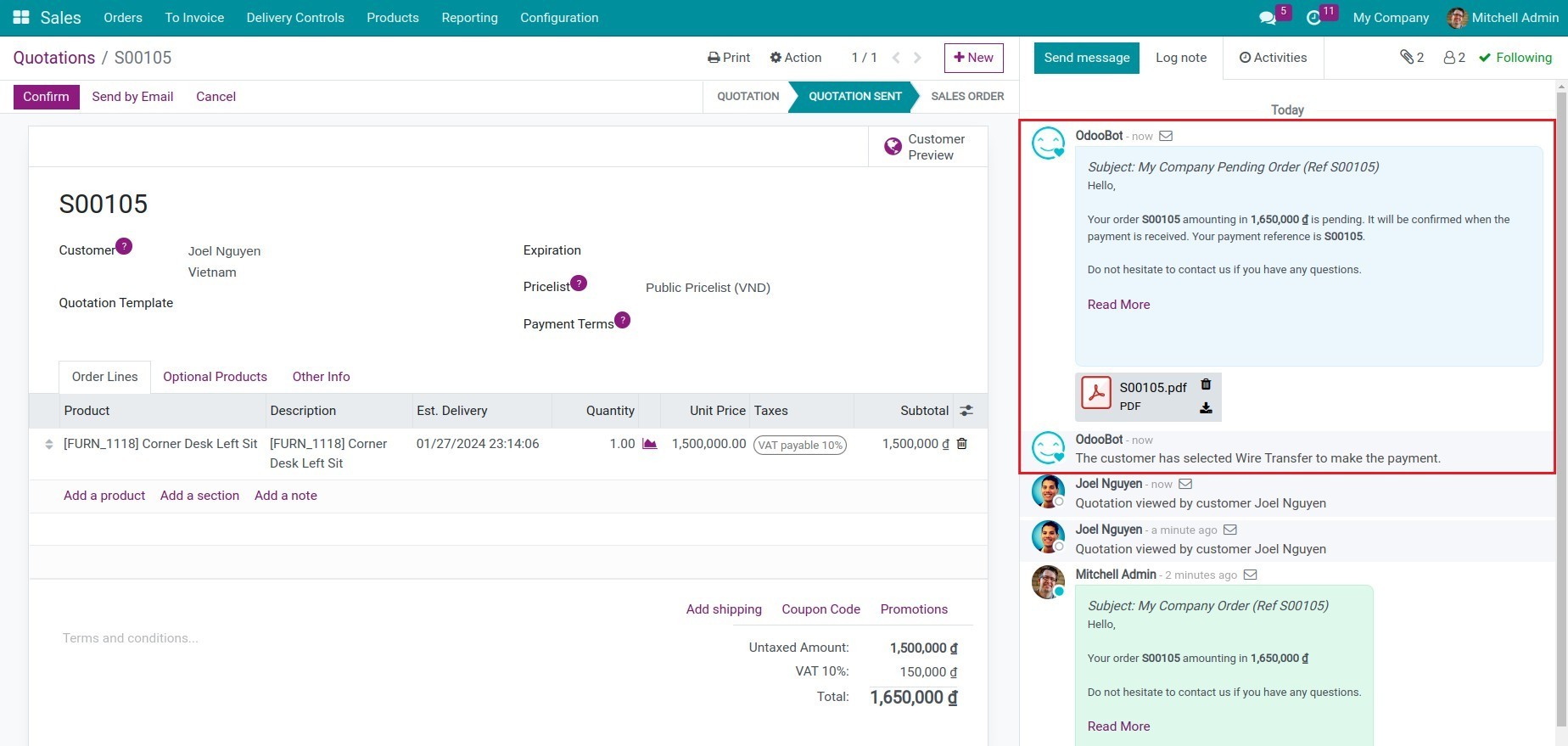Open optional columns settings icon in table header
This screenshot has width=1568, height=746.
966,411
